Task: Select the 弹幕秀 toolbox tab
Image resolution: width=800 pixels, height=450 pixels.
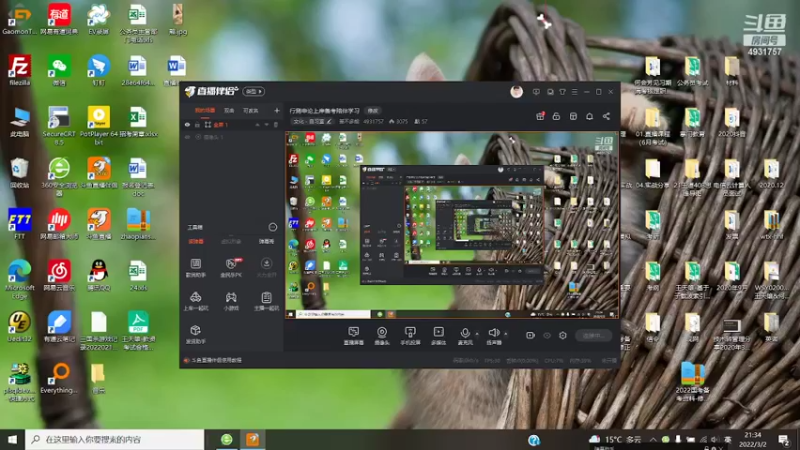Action: tap(266, 241)
